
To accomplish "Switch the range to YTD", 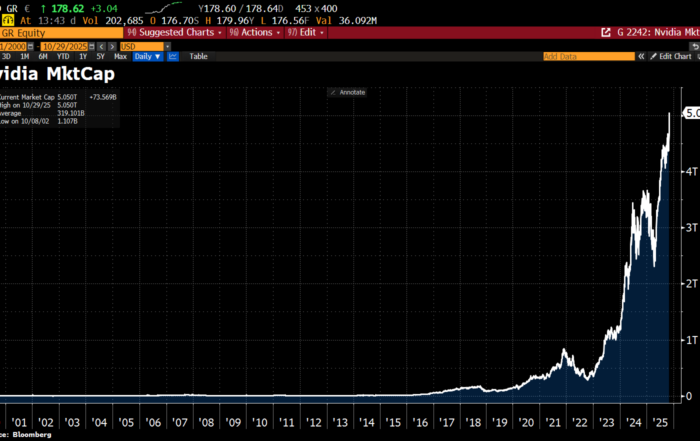I will tap(61, 56).
